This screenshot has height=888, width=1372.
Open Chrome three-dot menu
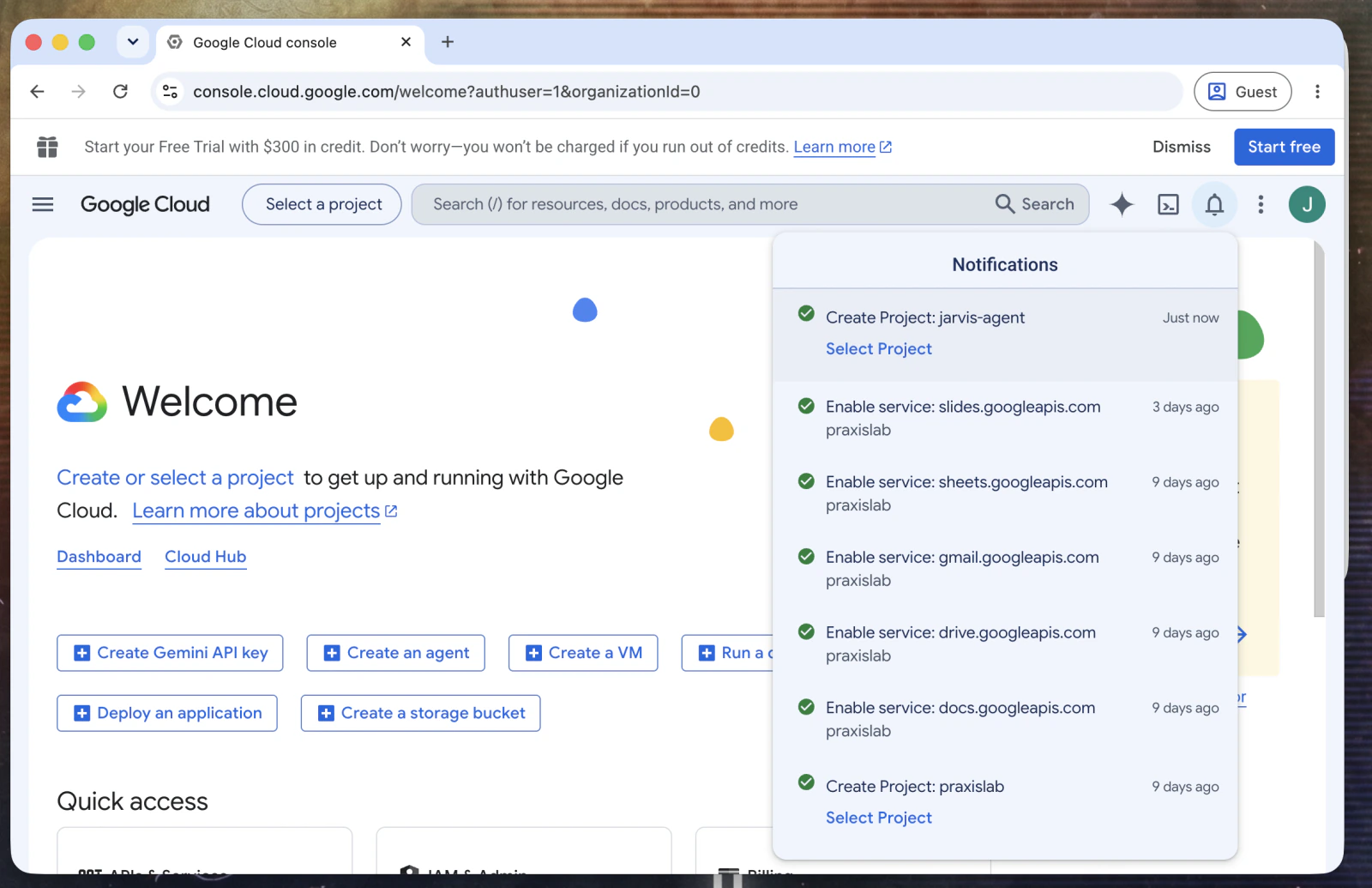1317,92
